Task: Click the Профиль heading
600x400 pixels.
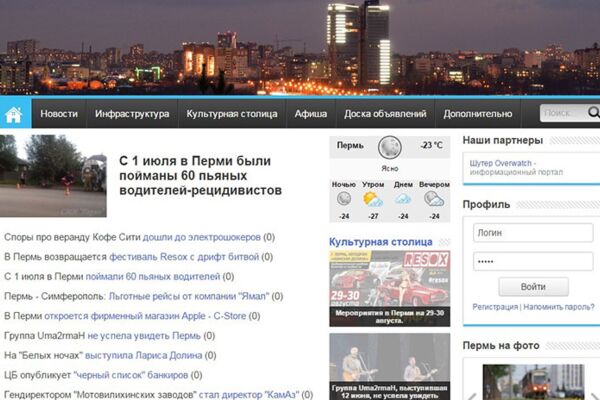Action: 486,205
